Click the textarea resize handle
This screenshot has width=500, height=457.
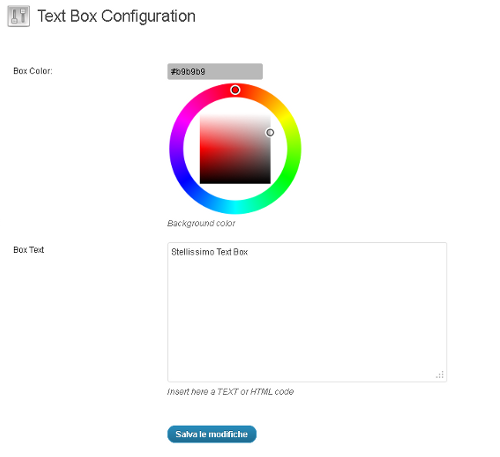click(x=440, y=375)
